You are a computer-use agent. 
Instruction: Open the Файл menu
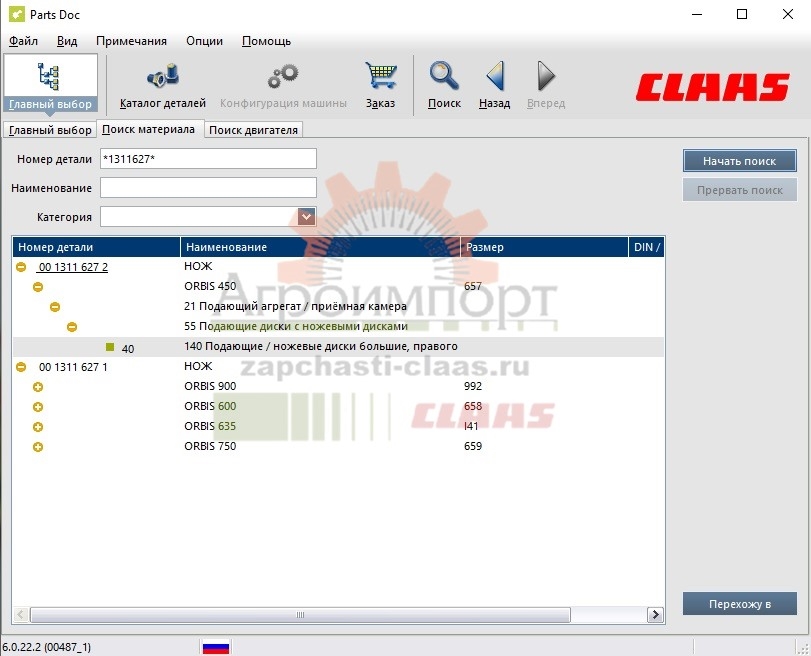[x=23, y=41]
